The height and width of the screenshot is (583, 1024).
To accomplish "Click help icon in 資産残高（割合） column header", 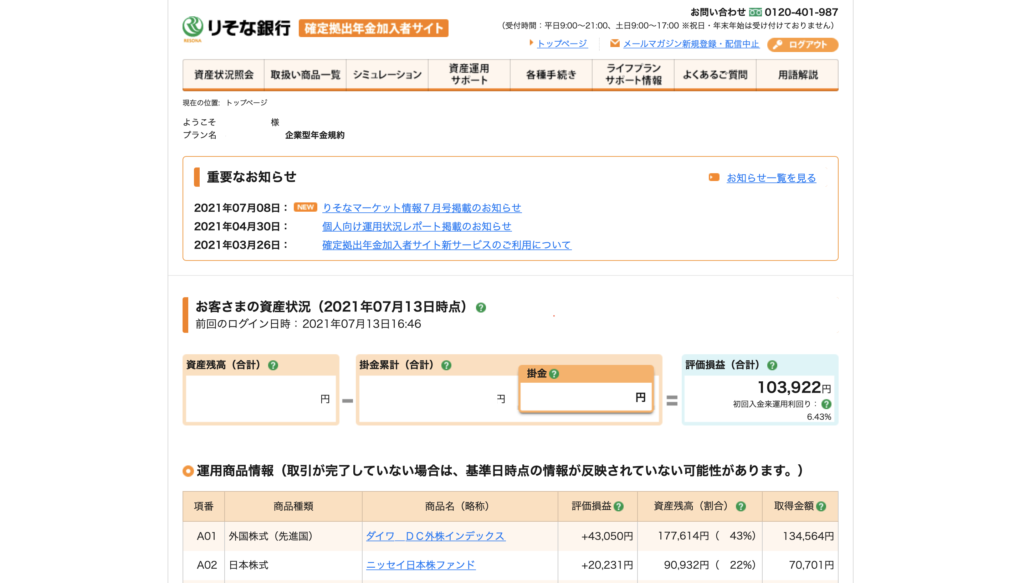I will coord(740,507).
